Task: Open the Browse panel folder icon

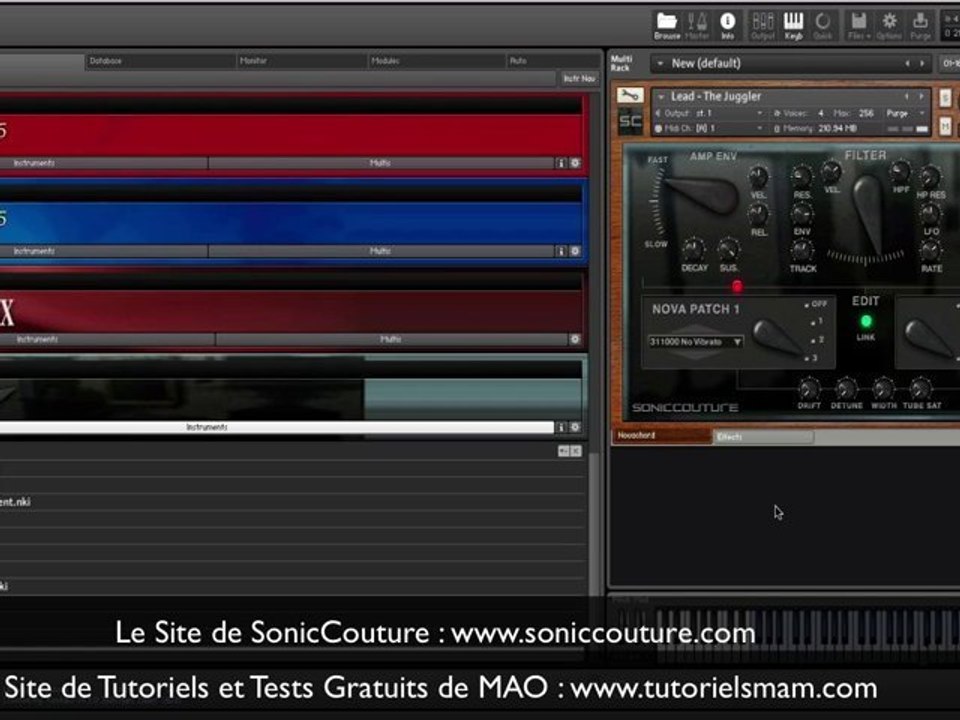Action: tap(667, 26)
